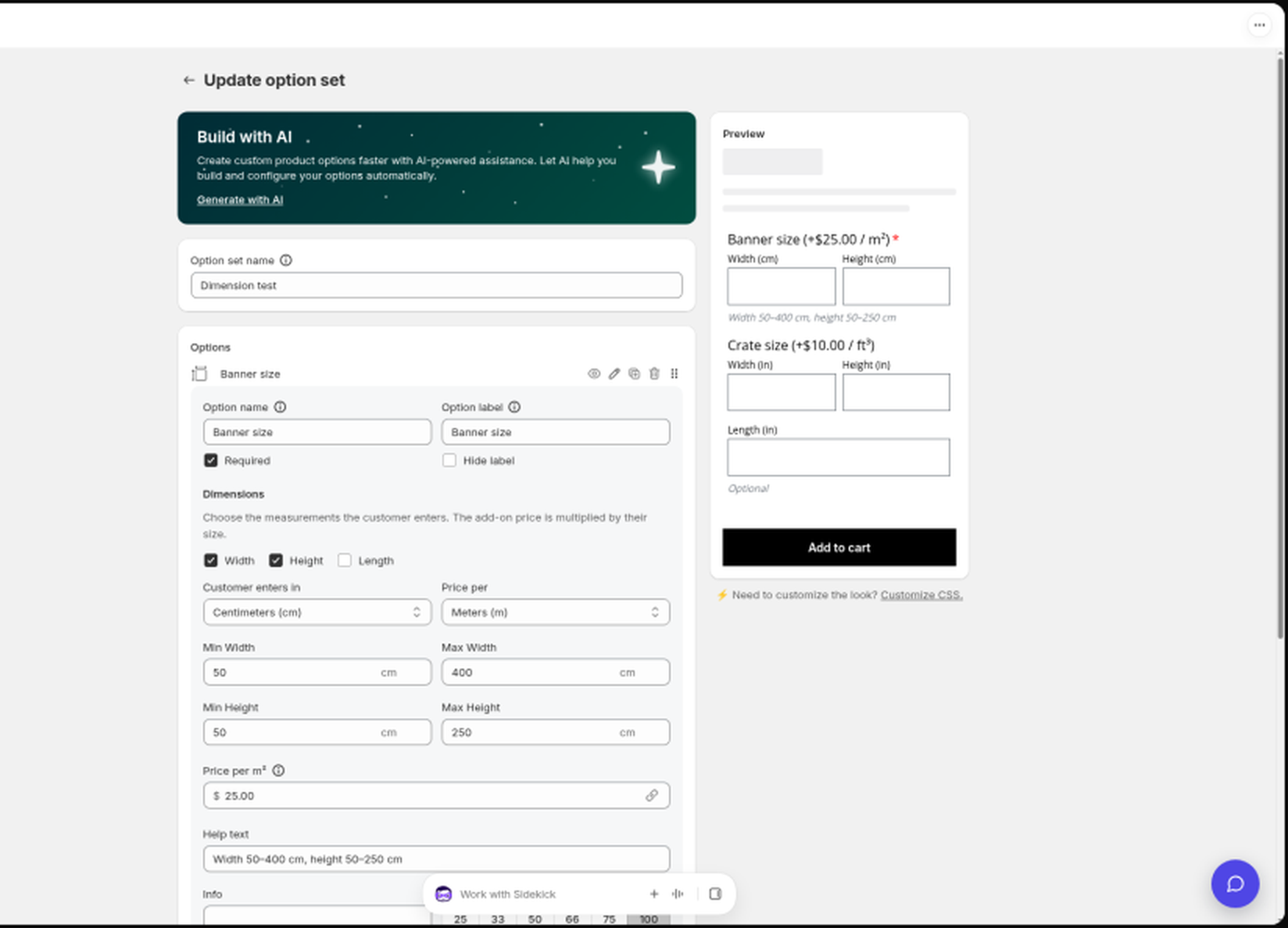Uncheck the Required checkbox
This screenshot has width=1288, height=928.
(211, 460)
